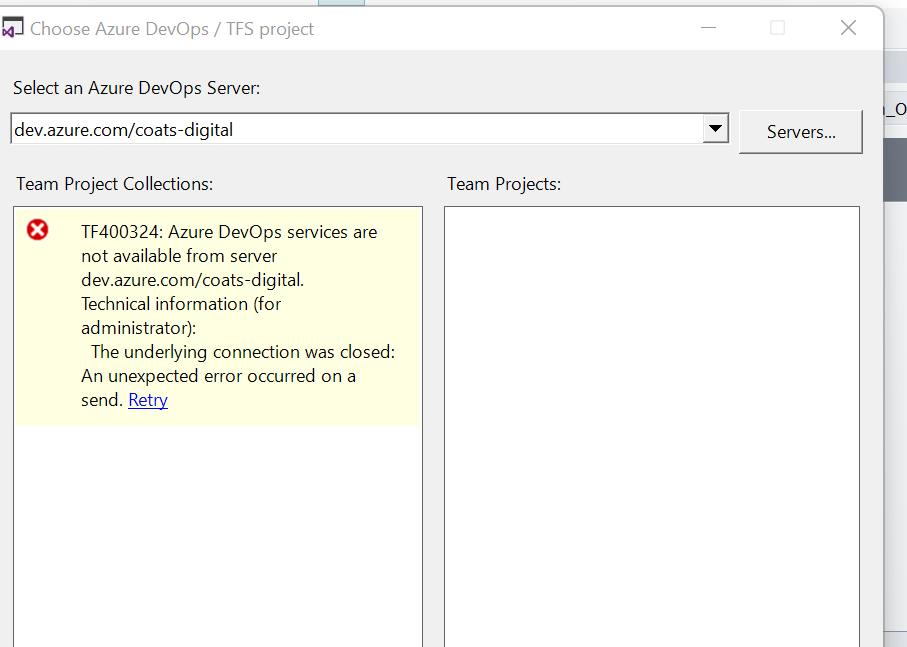Click the dialog title 'Choose Azure DevOps / TFS project'

172,28
